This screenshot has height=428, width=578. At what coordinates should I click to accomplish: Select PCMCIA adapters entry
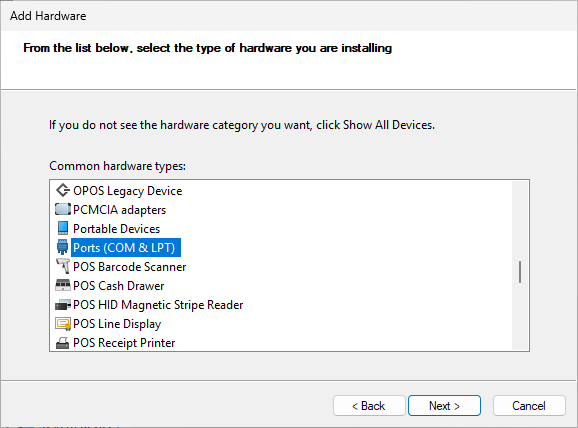click(119, 210)
